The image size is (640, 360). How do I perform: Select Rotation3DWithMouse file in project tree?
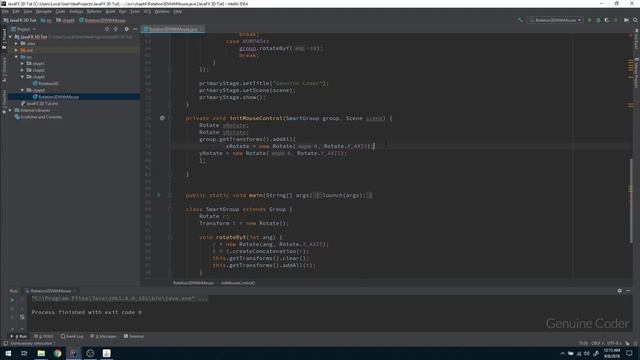[58, 97]
